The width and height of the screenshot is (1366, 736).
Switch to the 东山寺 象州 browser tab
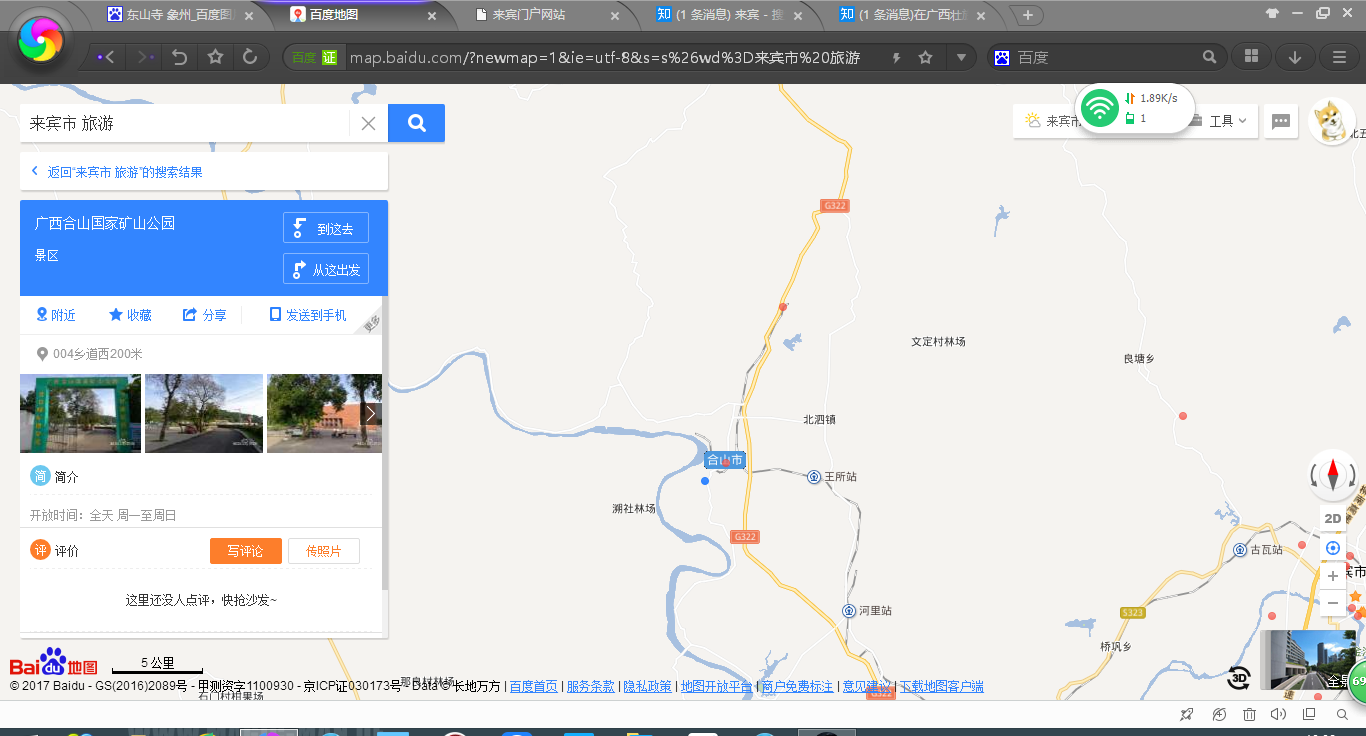182,14
